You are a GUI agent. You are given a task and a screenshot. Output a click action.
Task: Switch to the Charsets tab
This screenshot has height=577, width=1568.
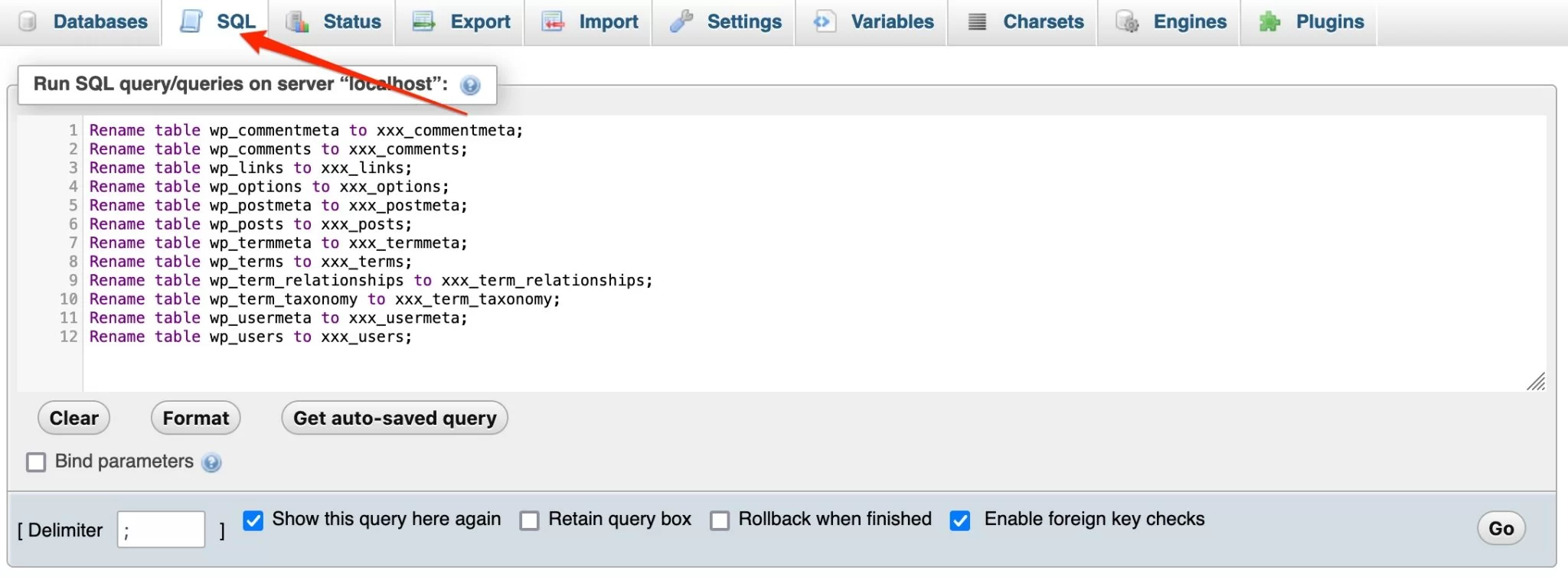pyautogui.click(x=1042, y=21)
